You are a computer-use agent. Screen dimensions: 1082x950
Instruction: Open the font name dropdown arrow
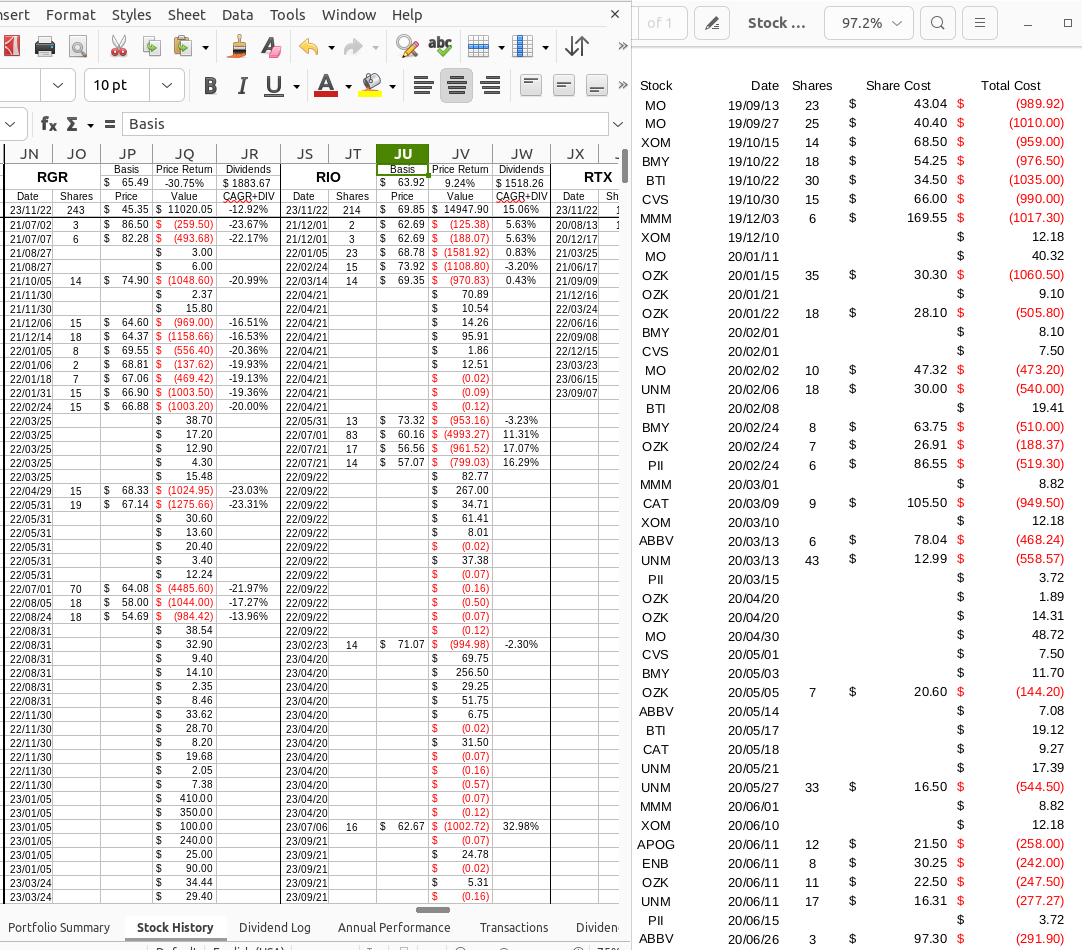57,86
